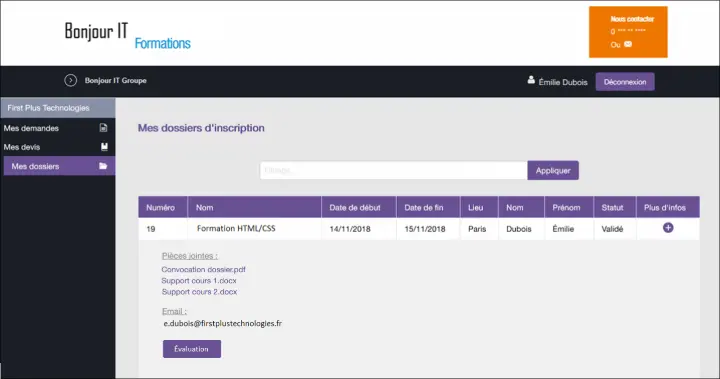Click the Pièces jointes label
Image resolution: width=720 pixels, height=379 pixels.
[190, 256]
